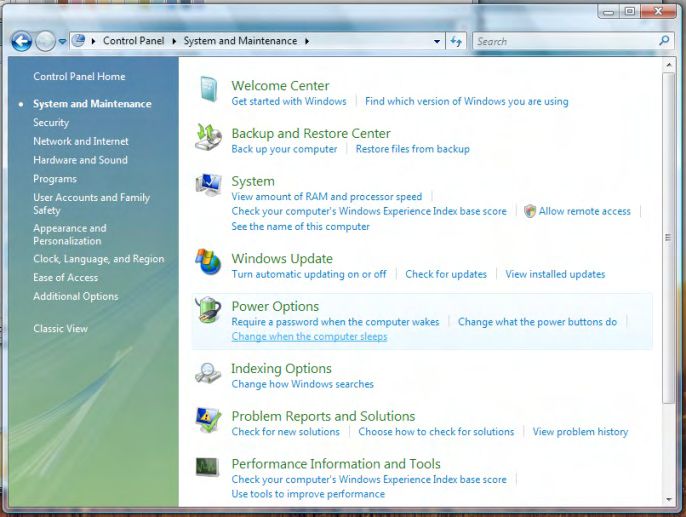Expand arrow after System and Maintenance breadcrumb
686x517 pixels.
coord(307,41)
